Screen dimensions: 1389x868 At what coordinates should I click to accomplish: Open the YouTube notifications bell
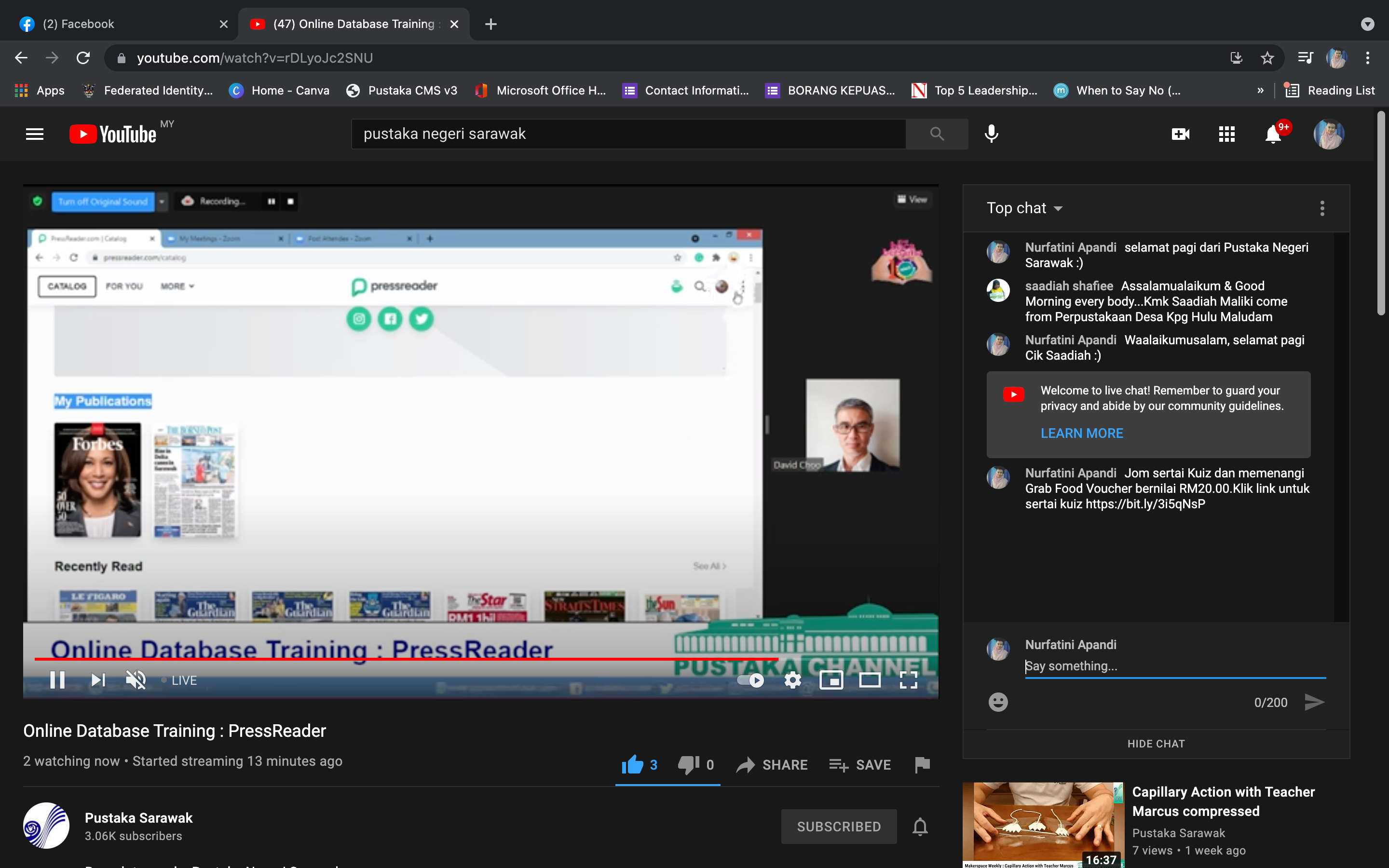(x=1273, y=135)
